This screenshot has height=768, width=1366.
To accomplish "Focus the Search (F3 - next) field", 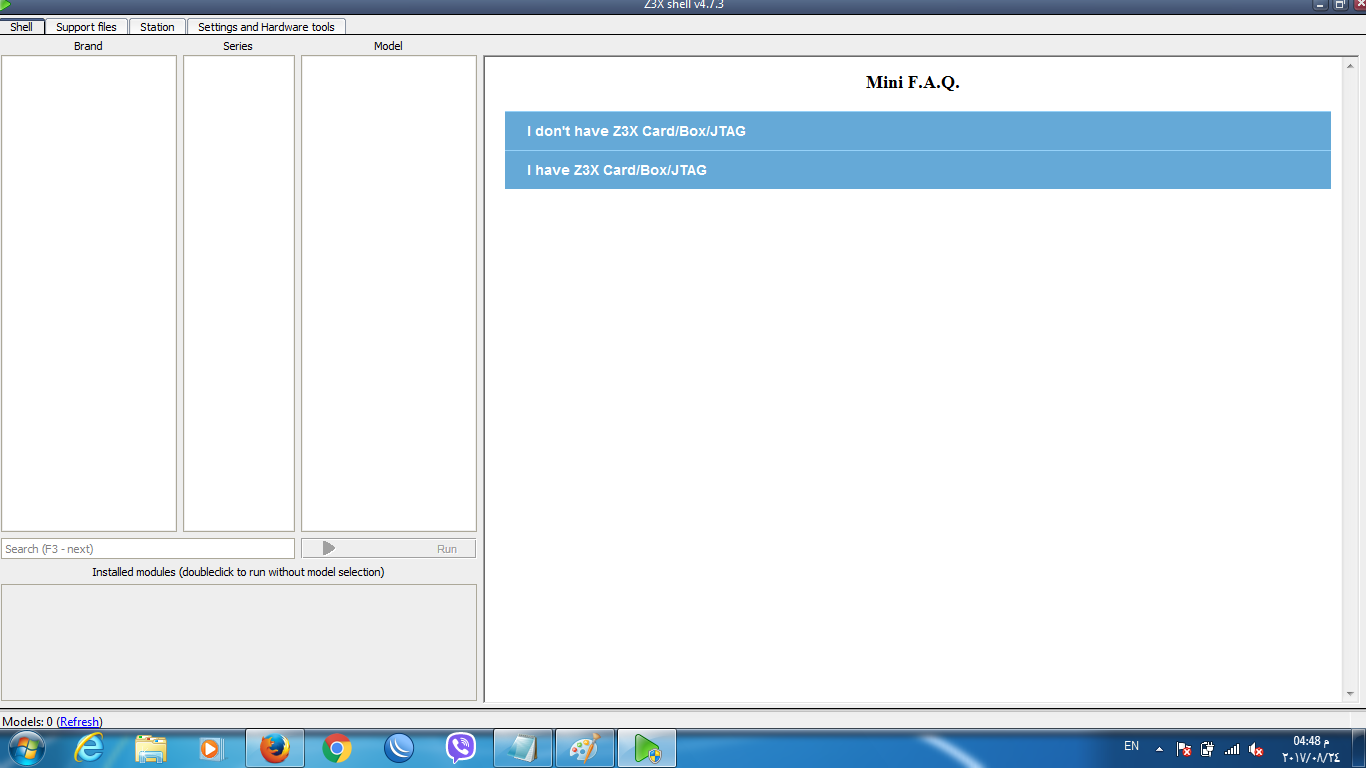I will point(148,549).
